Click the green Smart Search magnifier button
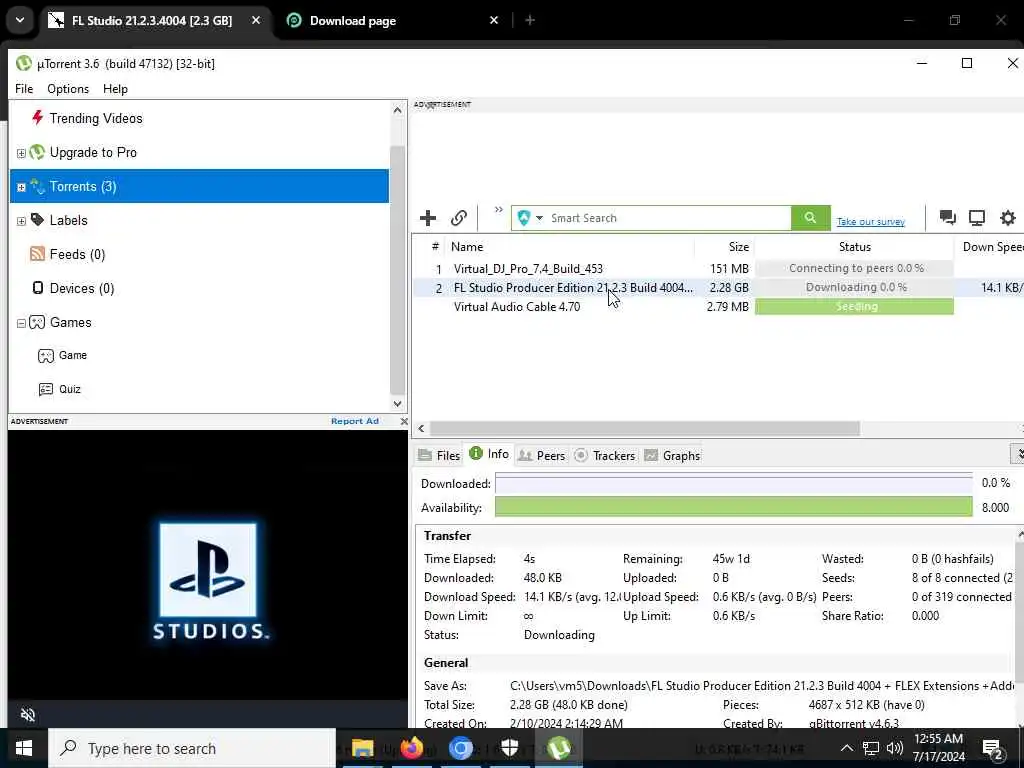 pyautogui.click(x=810, y=218)
